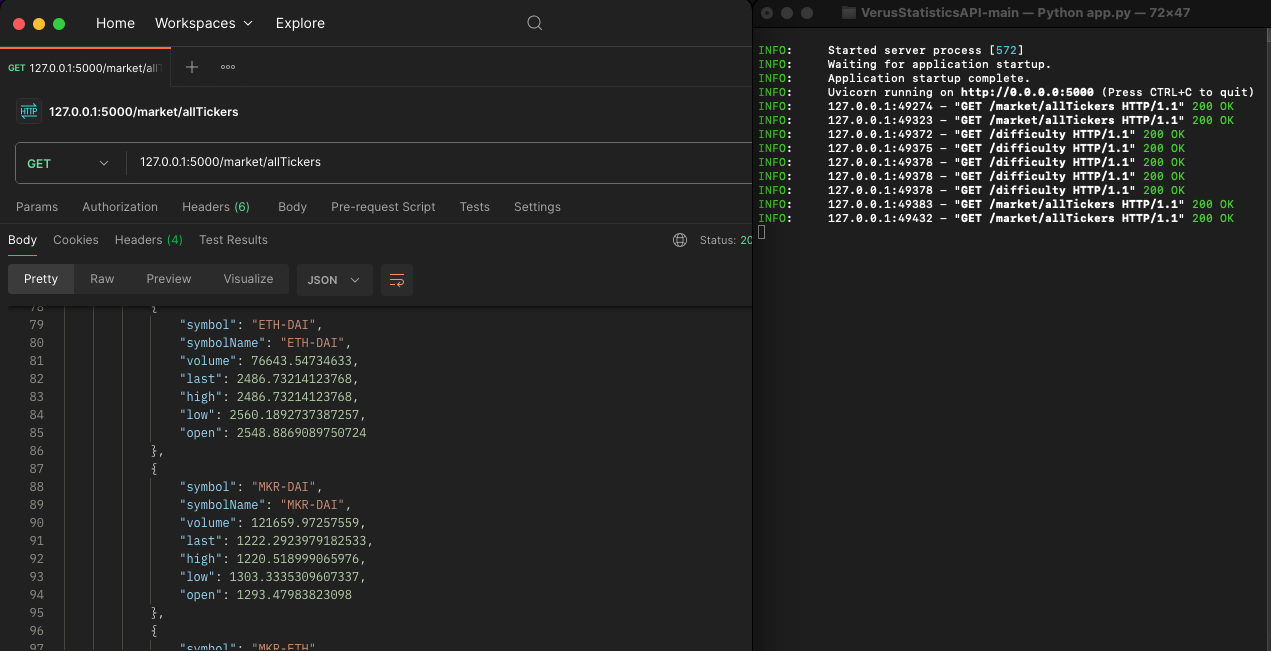
Task: Select the 127.0.0.1:5000/market/allTickers request tab
Action: click(86, 67)
